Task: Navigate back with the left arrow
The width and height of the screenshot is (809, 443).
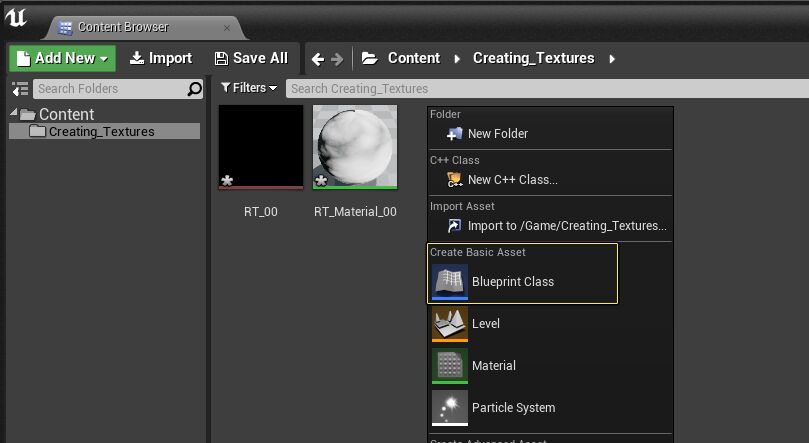Action: coord(318,59)
